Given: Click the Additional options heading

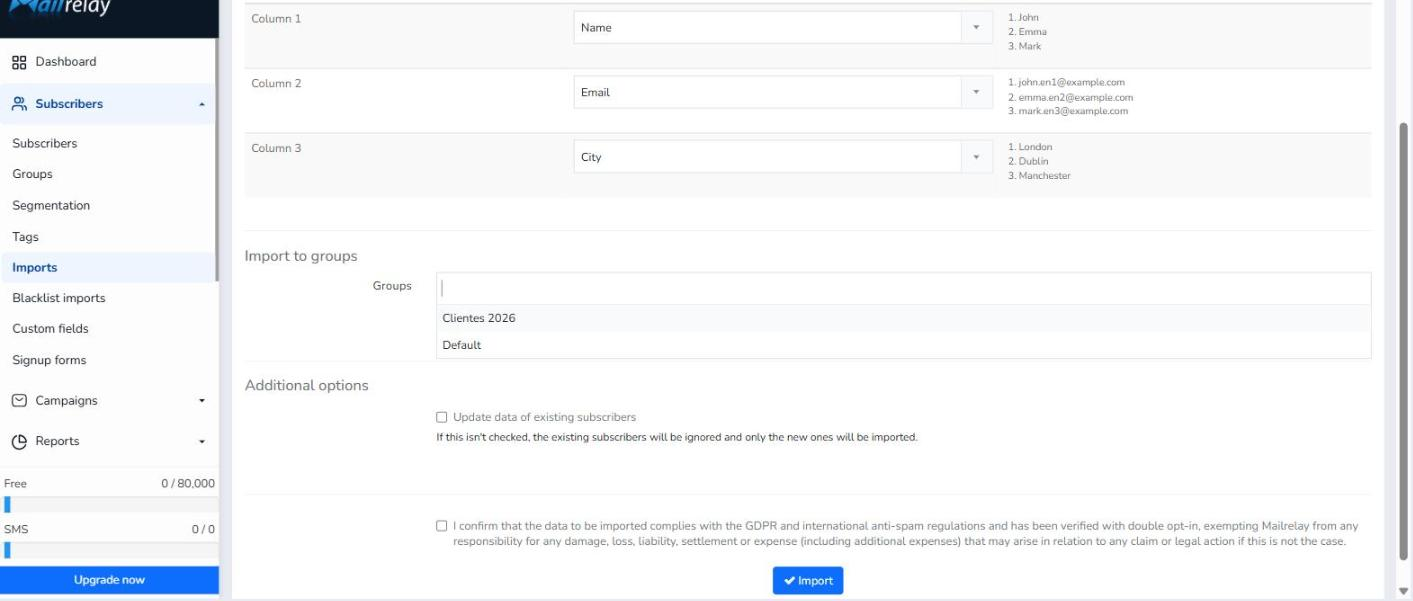Looking at the screenshot, I should click(307, 385).
